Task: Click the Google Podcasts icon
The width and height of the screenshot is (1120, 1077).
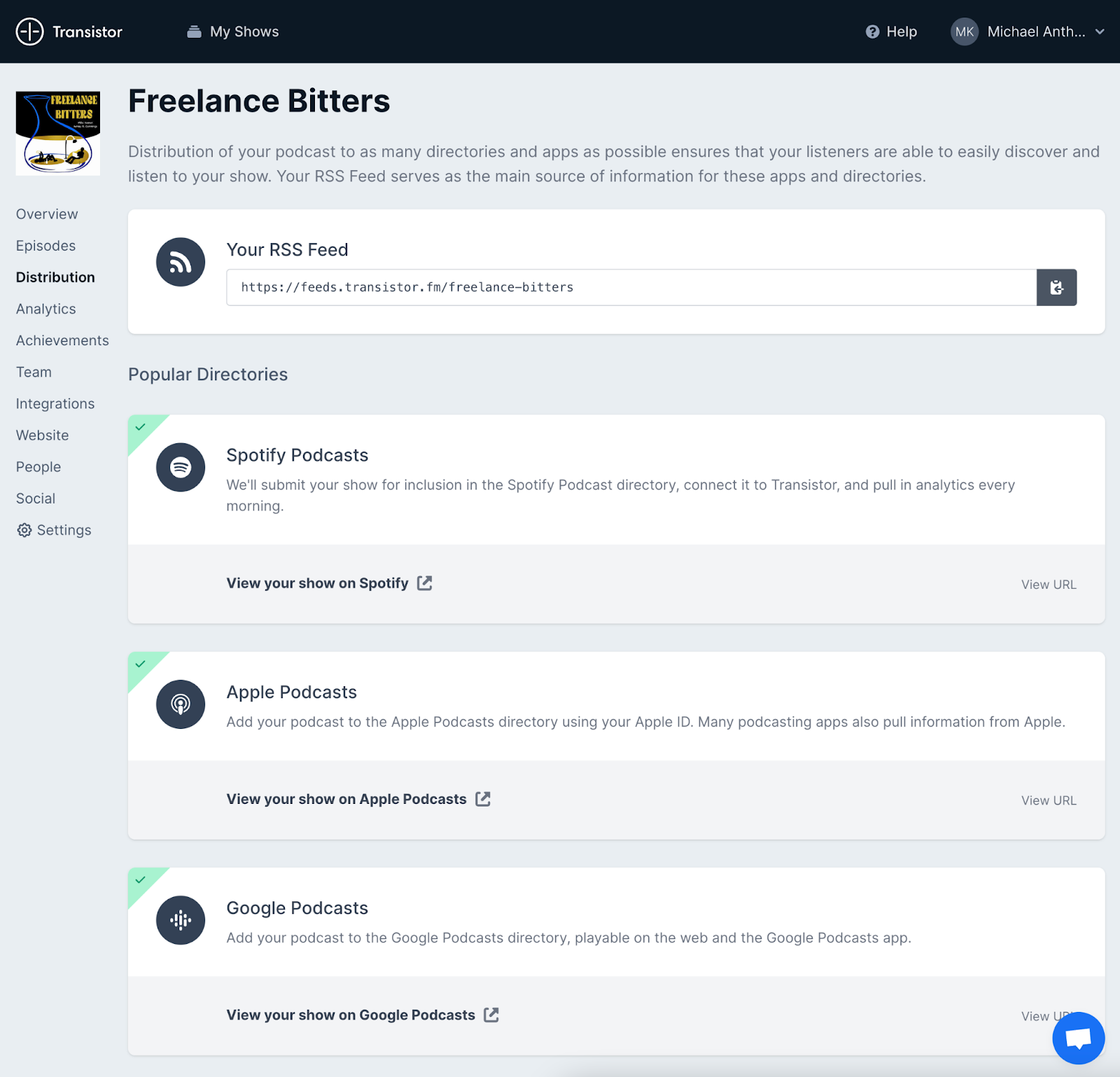Action: point(181,920)
